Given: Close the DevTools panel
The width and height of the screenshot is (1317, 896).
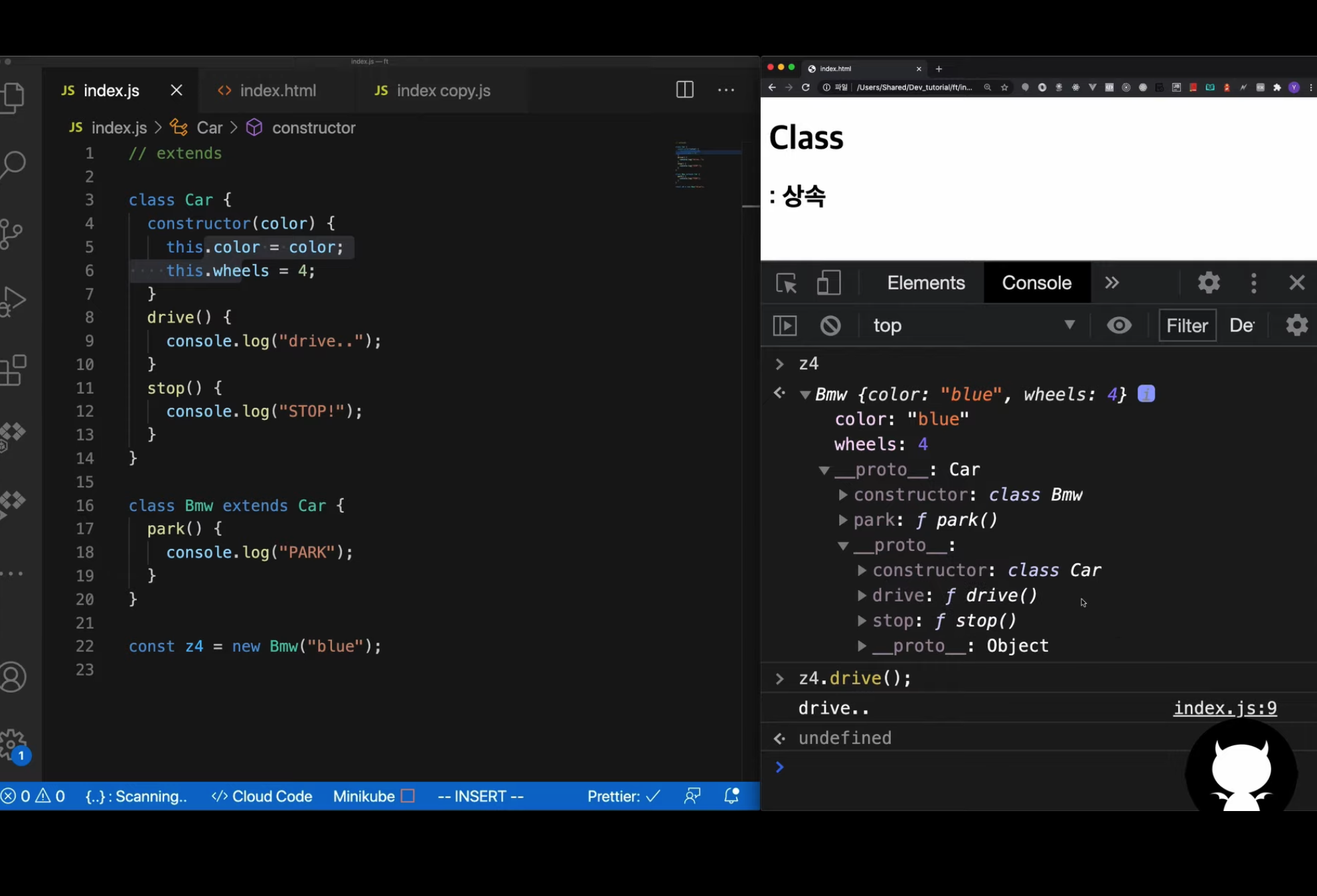Looking at the screenshot, I should click(x=1297, y=283).
